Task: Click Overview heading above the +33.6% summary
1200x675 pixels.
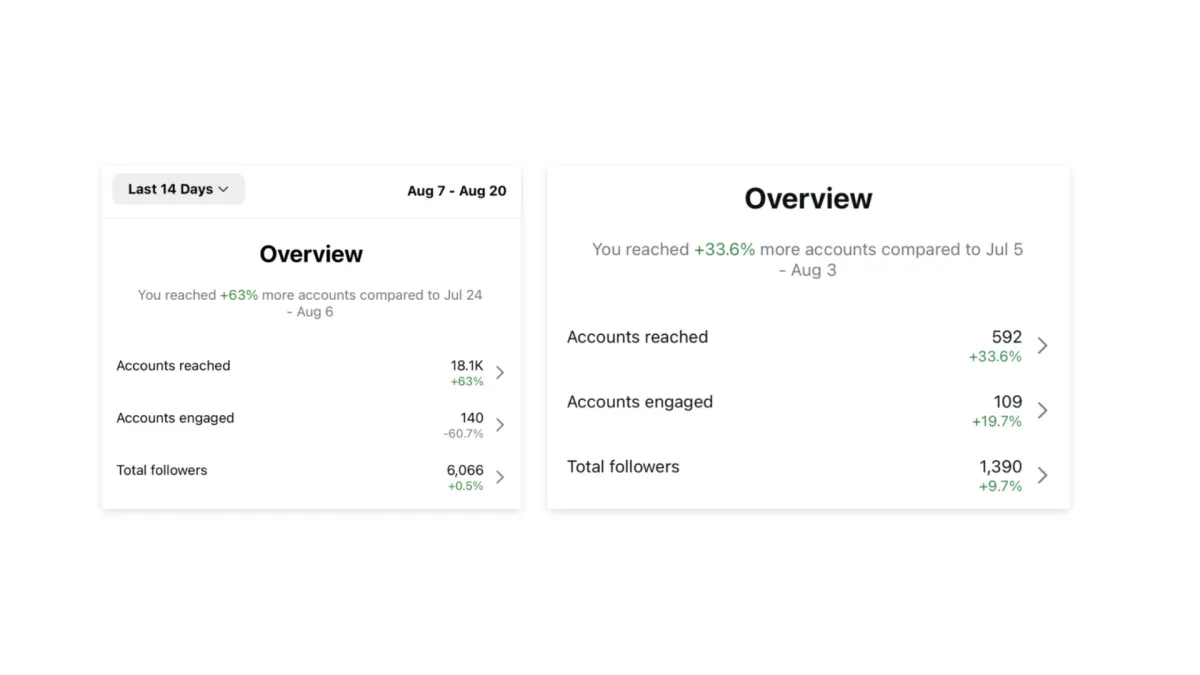Action: [808, 198]
